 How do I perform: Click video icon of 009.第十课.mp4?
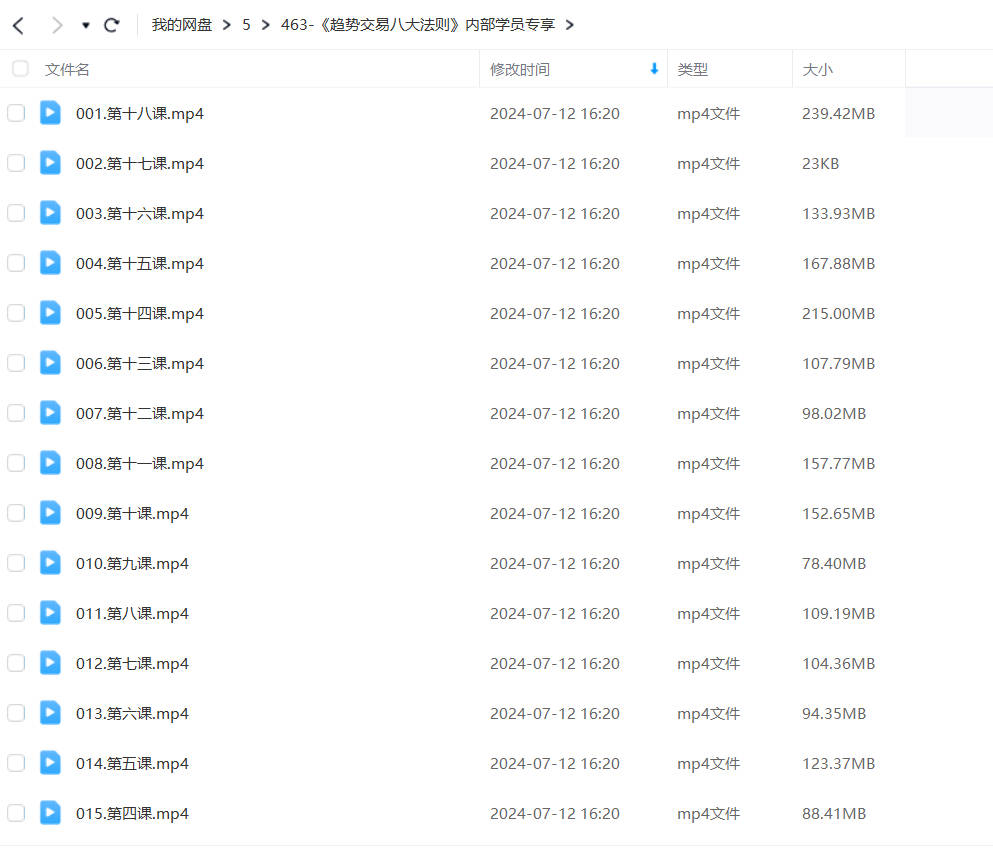click(50, 513)
